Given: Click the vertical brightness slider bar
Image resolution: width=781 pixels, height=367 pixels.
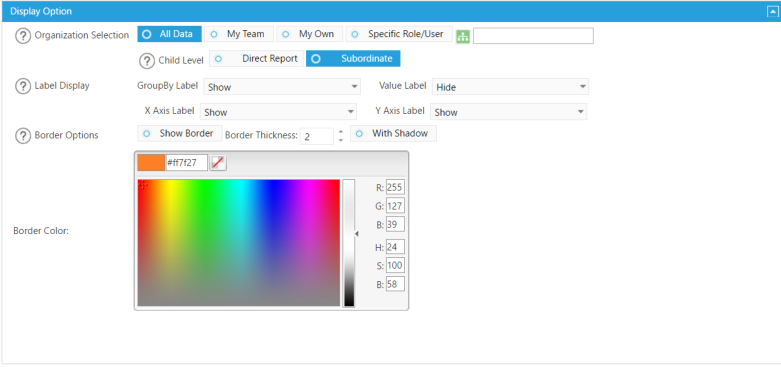Looking at the screenshot, I should 349,243.
